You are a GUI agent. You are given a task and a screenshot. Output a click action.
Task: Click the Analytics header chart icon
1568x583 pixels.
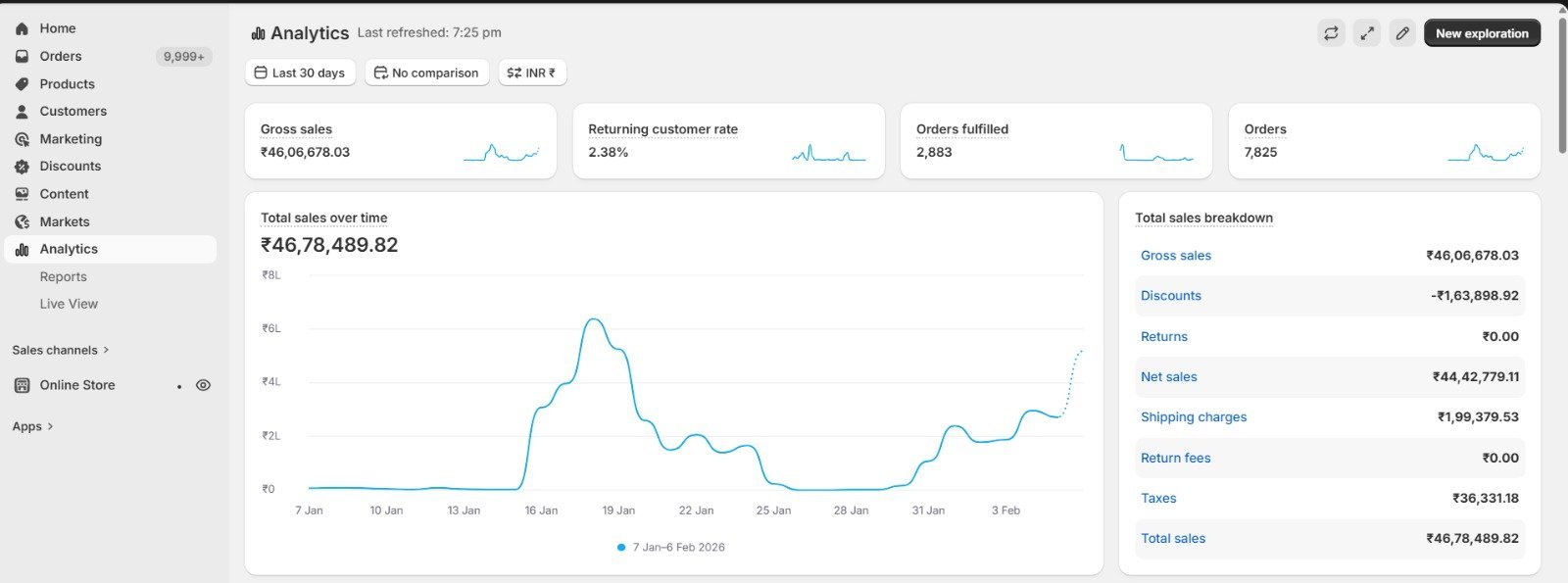[x=259, y=33]
